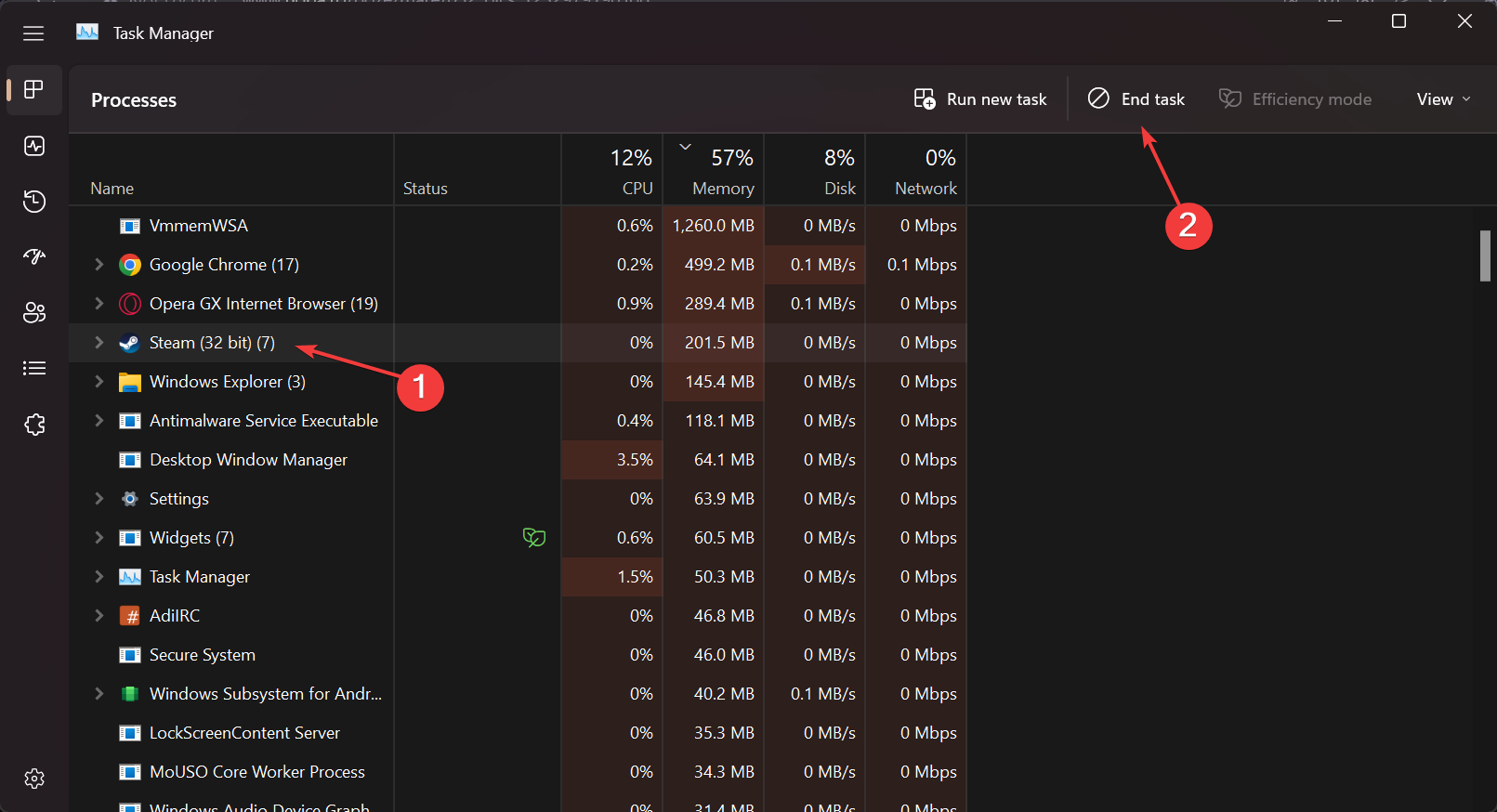
Task: Select the Secure System process name
Action: click(203, 655)
